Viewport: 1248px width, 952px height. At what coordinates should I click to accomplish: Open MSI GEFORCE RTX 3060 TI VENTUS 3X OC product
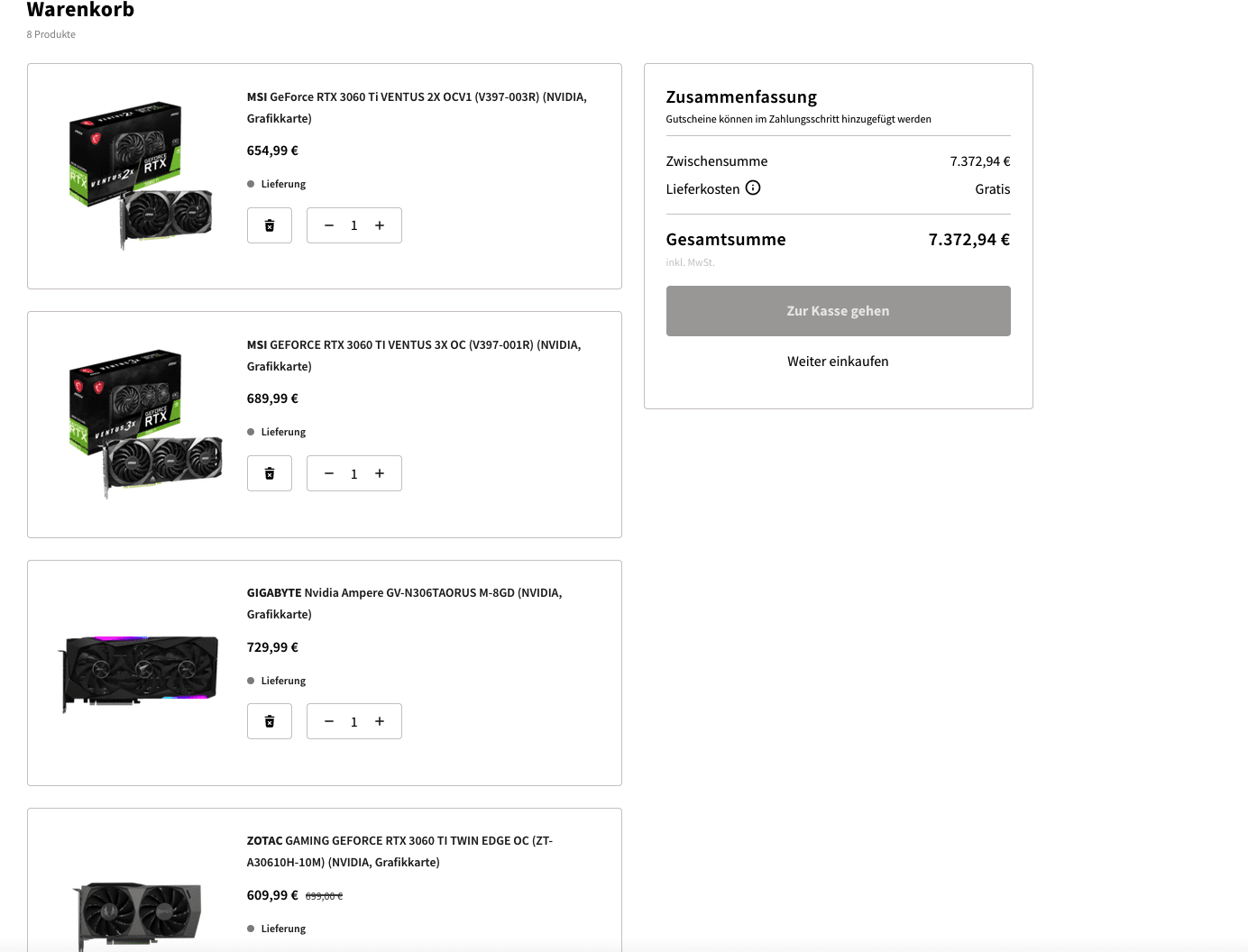click(414, 355)
